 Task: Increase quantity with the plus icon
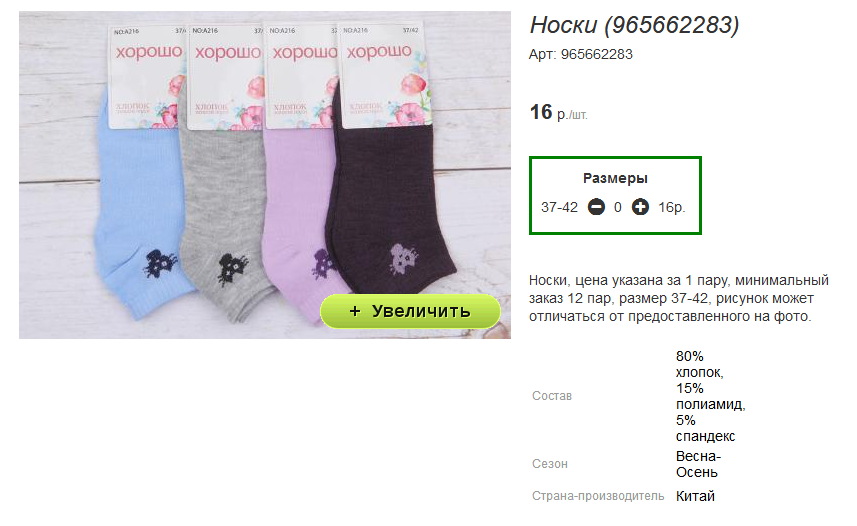pyautogui.click(x=640, y=207)
